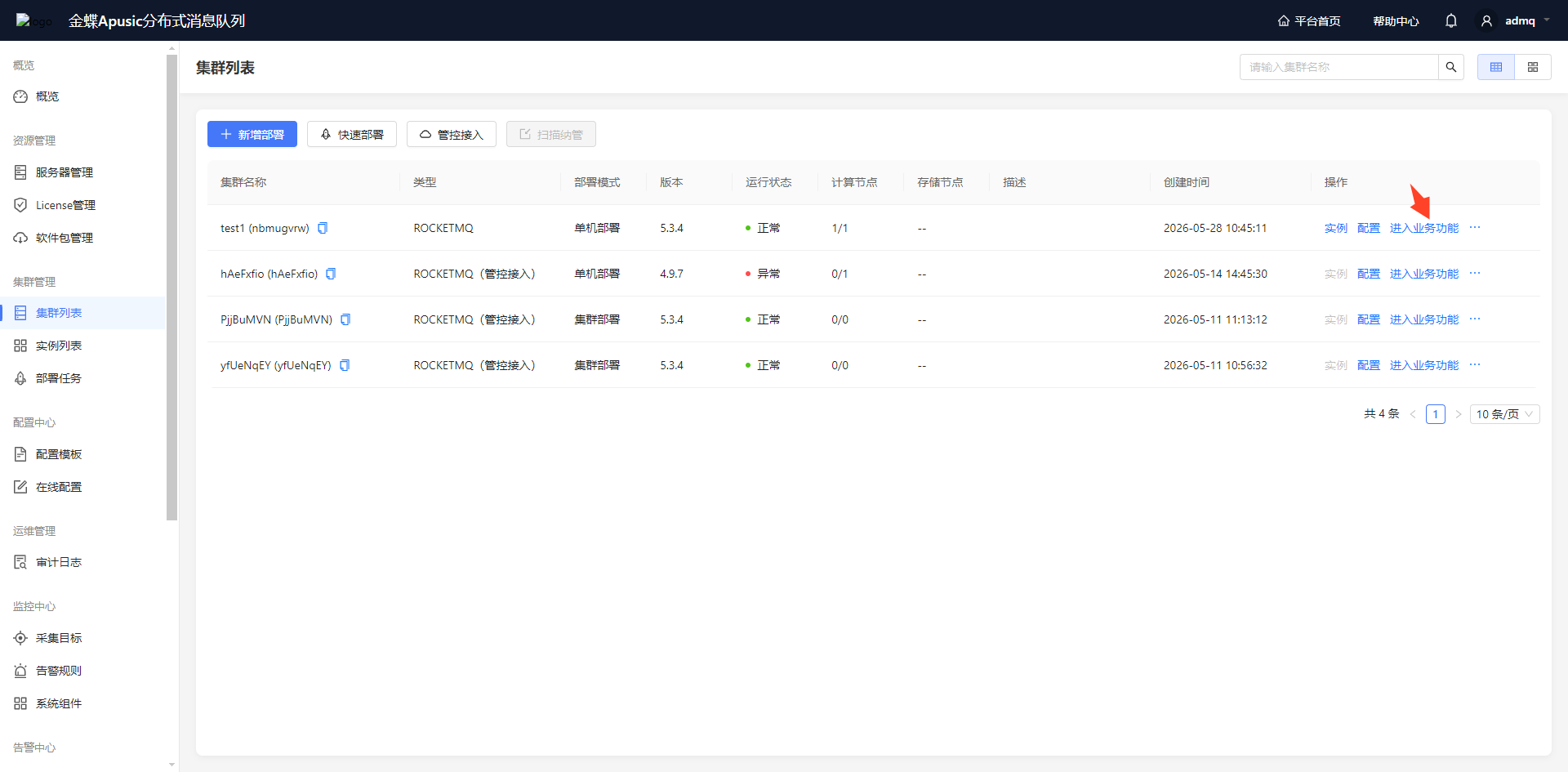Open License管理 in sidebar
The height and width of the screenshot is (772, 1568).
(x=65, y=205)
